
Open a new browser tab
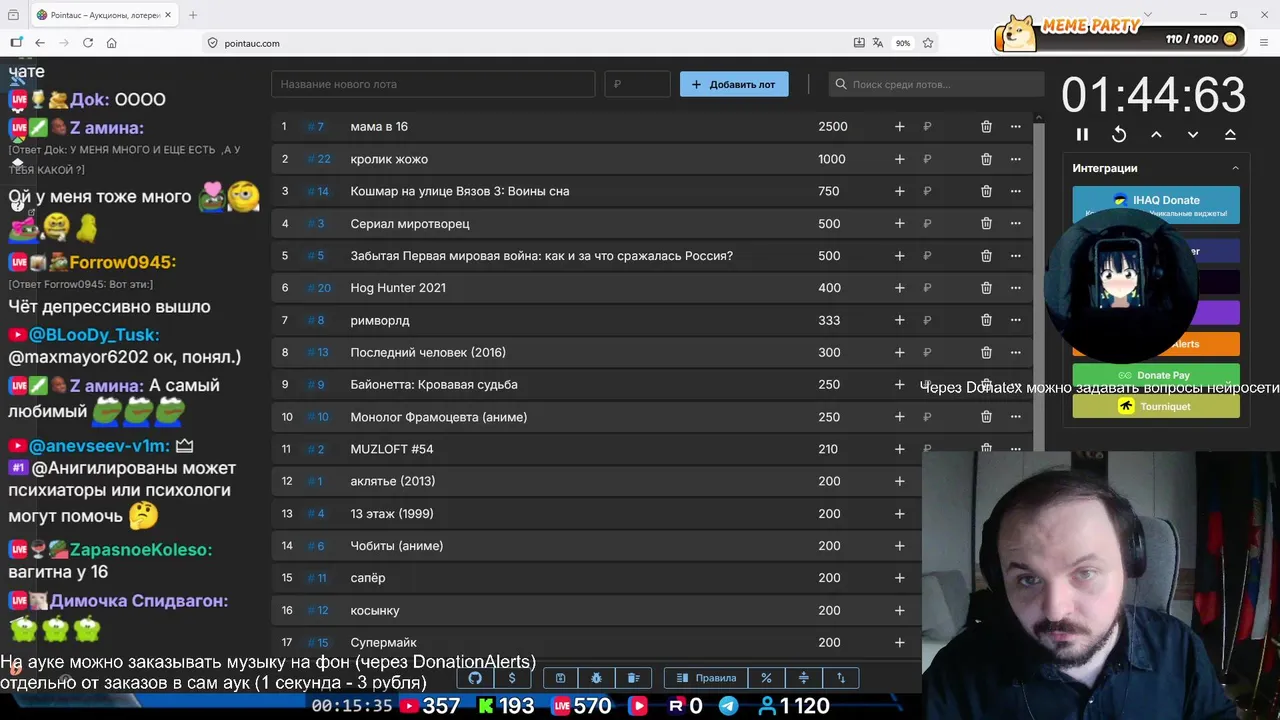tap(193, 15)
